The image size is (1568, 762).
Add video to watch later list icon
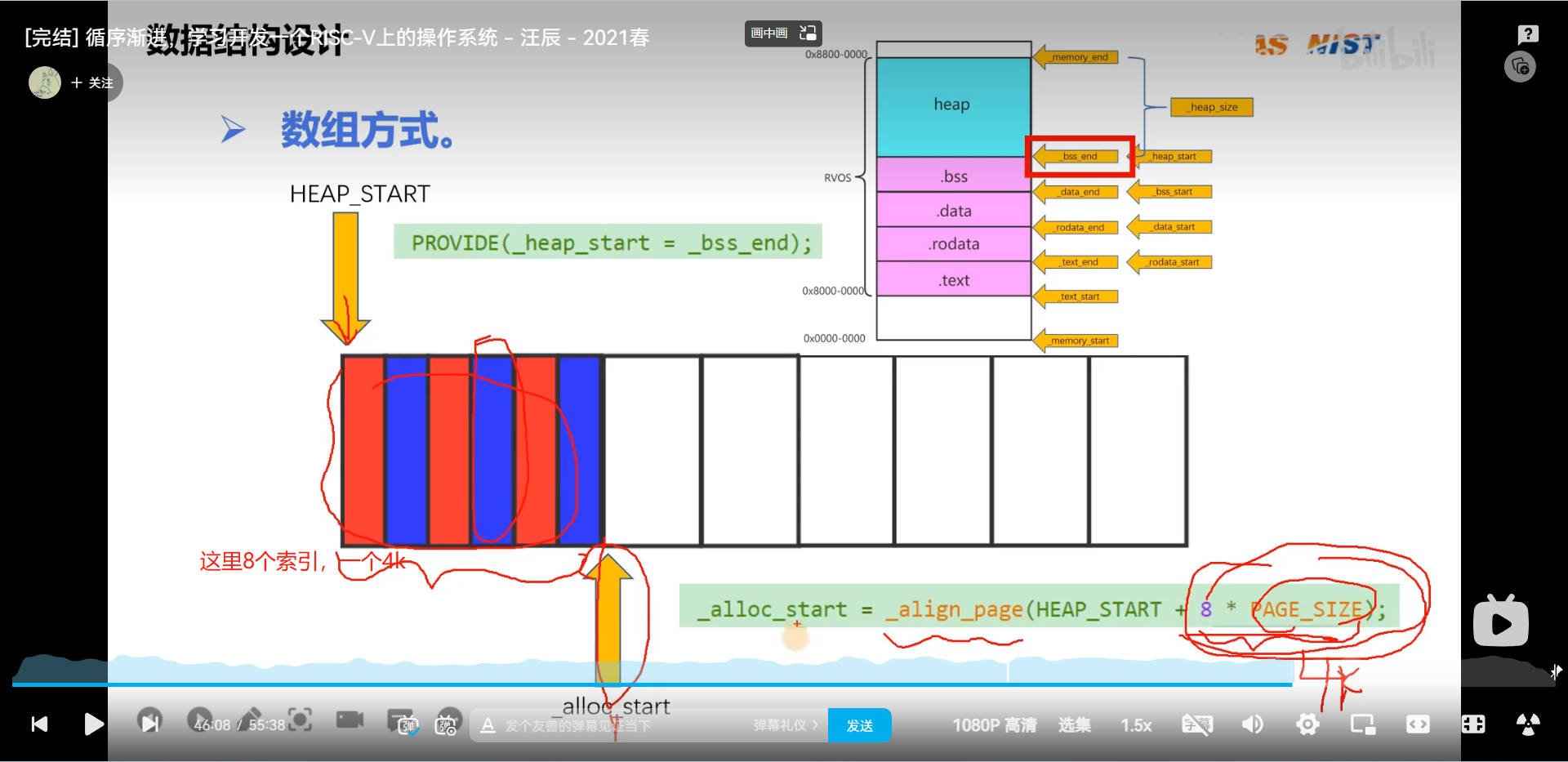[x=1520, y=67]
